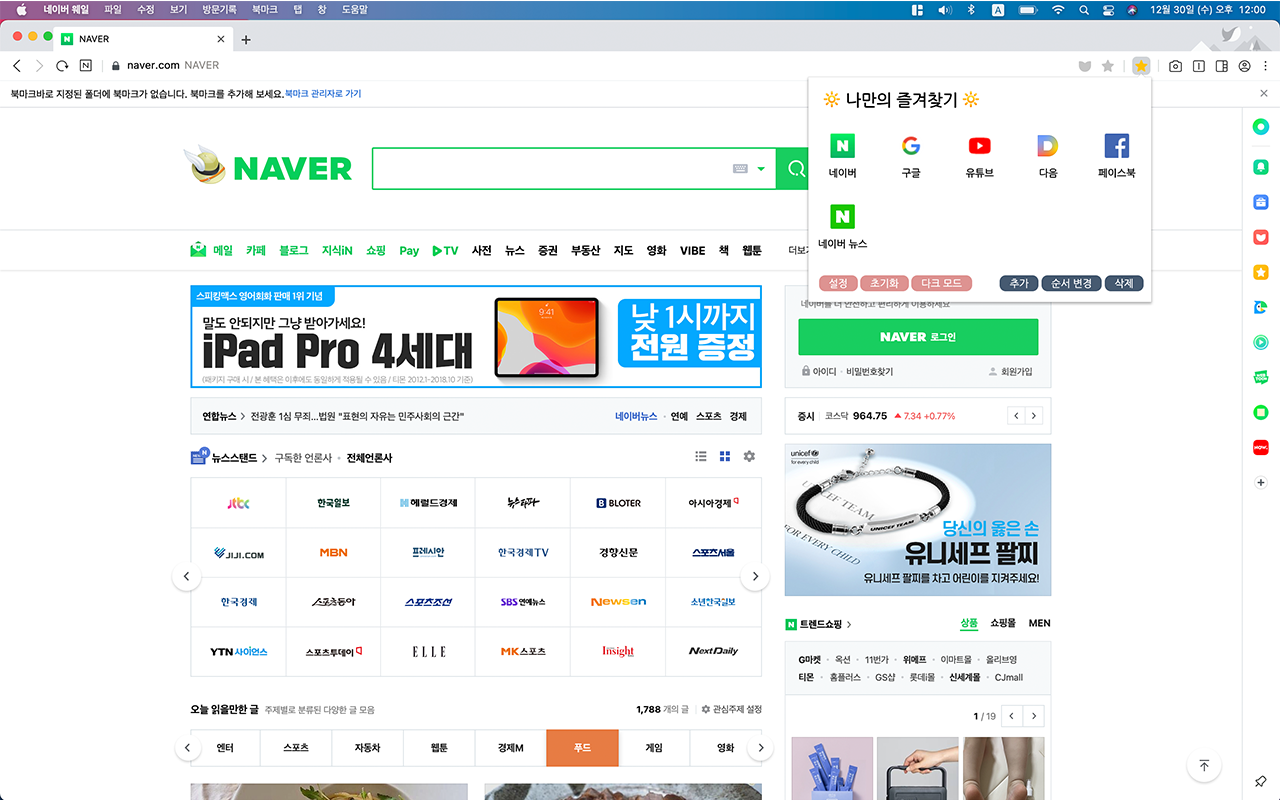Open 파일 menu in menu bar

pyautogui.click(x=113, y=9)
